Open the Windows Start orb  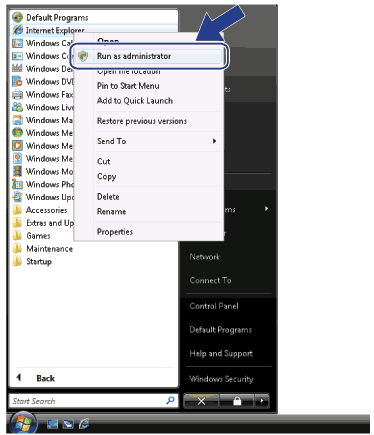[23, 423]
